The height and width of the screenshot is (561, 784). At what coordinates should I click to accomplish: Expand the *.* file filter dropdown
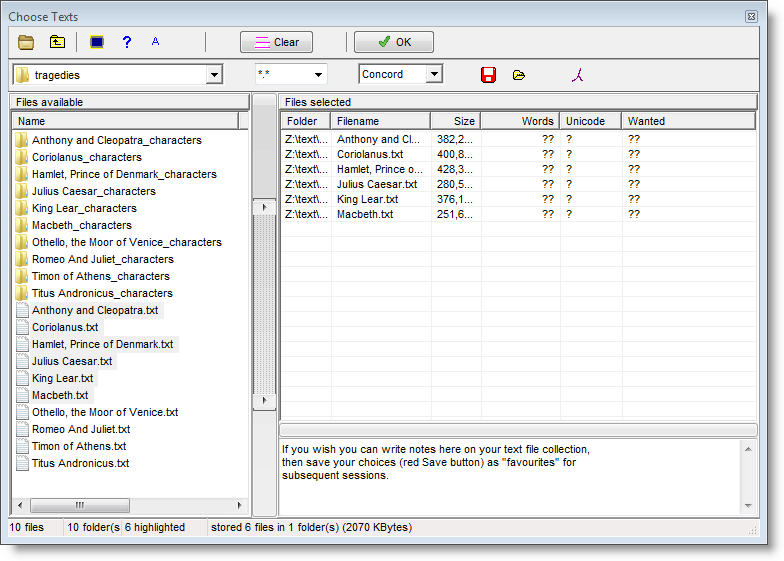click(318, 75)
